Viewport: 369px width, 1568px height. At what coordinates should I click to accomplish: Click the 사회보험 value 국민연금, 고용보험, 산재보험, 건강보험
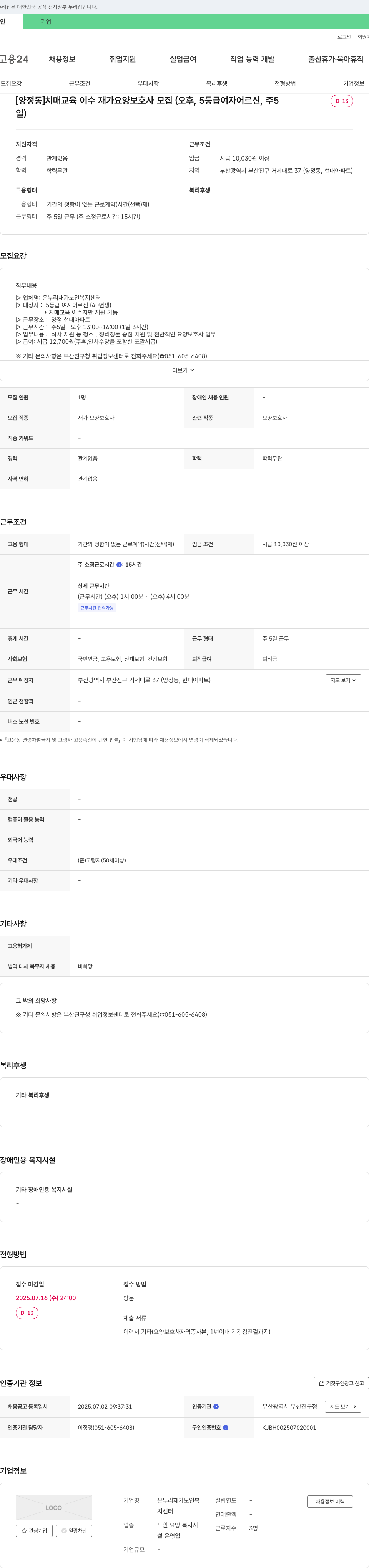(x=122, y=659)
